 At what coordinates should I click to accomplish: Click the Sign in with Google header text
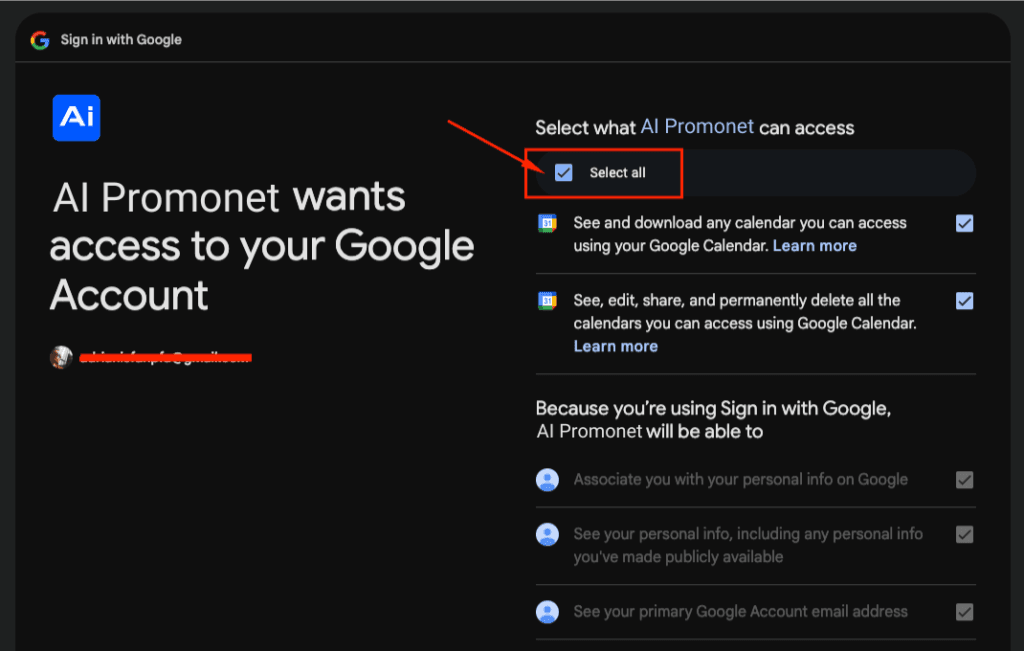(121, 39)
